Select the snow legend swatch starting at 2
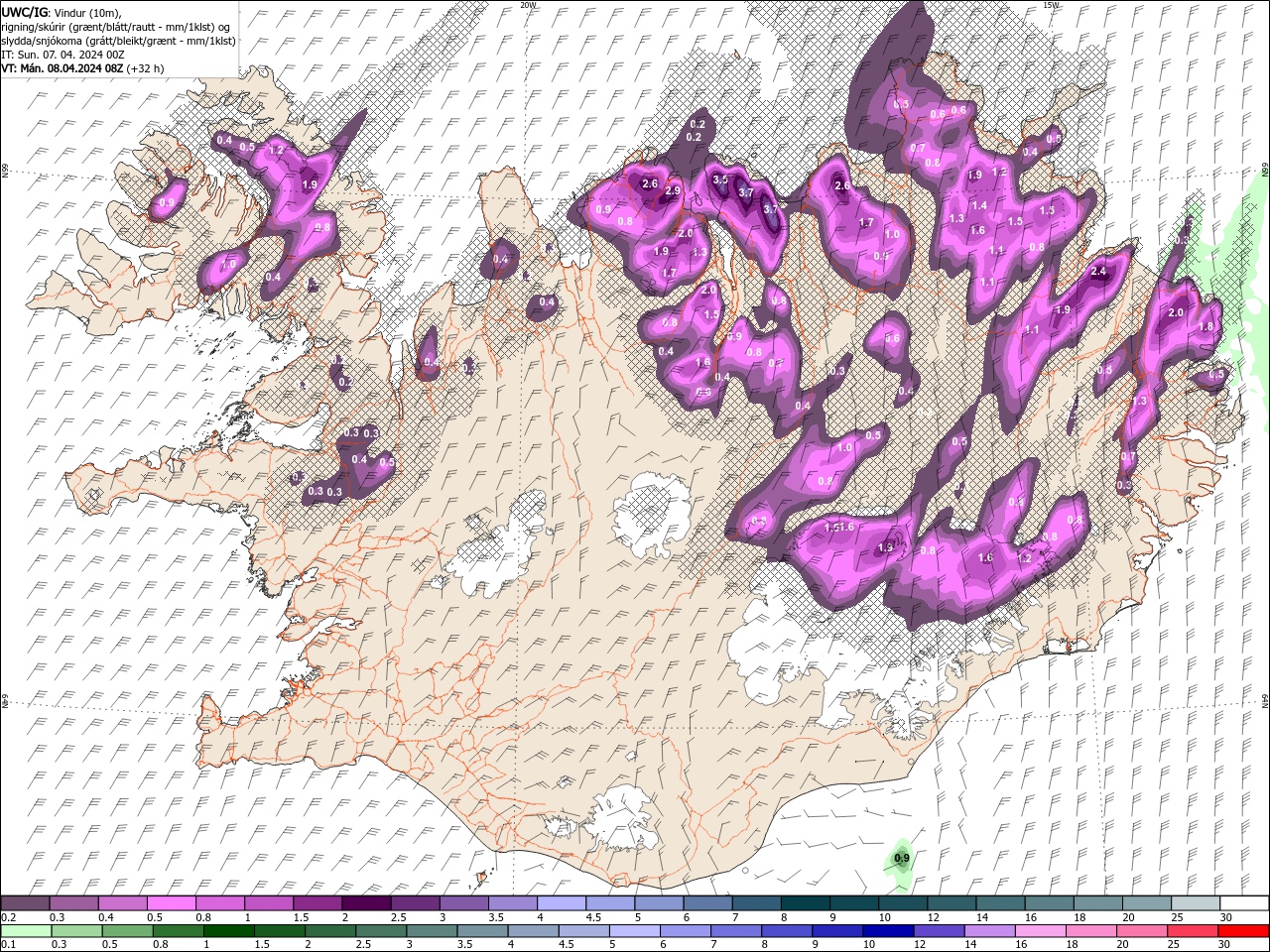 coord(366,903)
